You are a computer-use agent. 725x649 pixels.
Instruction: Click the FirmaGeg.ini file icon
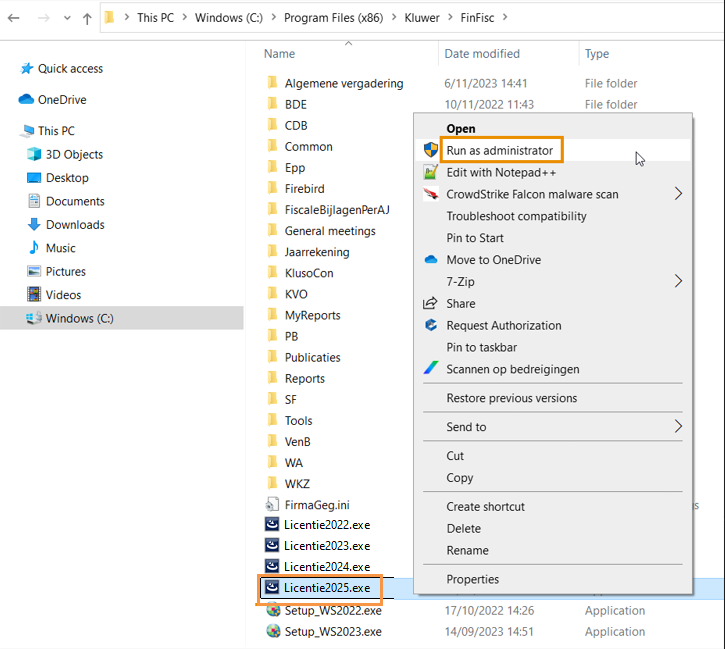click(272, 505)
